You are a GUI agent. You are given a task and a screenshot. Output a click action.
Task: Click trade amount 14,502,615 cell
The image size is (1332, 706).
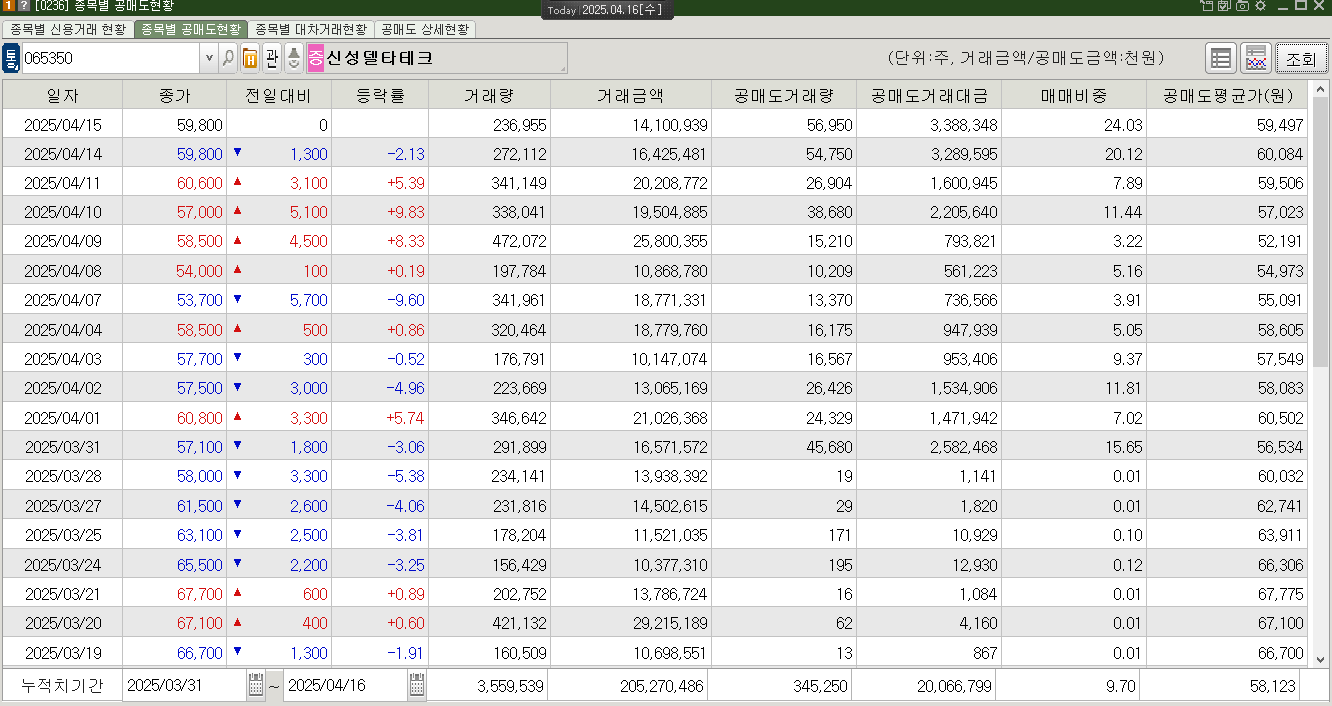[x=630, y=506]
